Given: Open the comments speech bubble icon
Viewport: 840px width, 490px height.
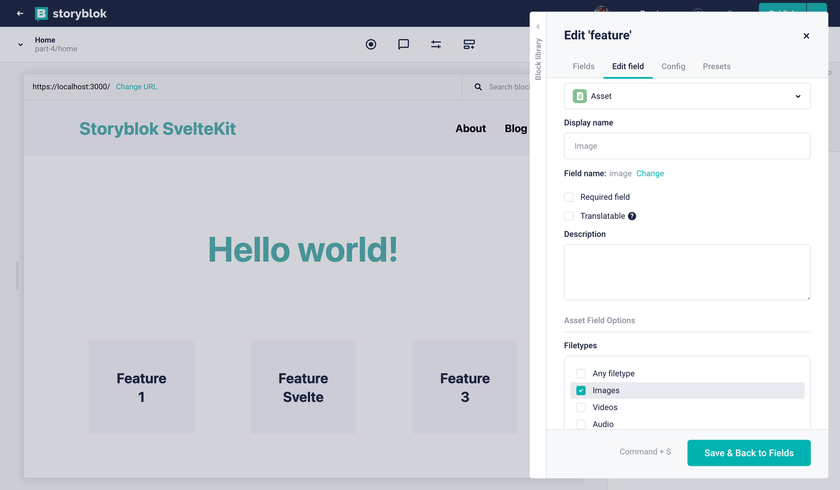Looking at the screenshot, I should pyautogui.click(x=403, y=44).
